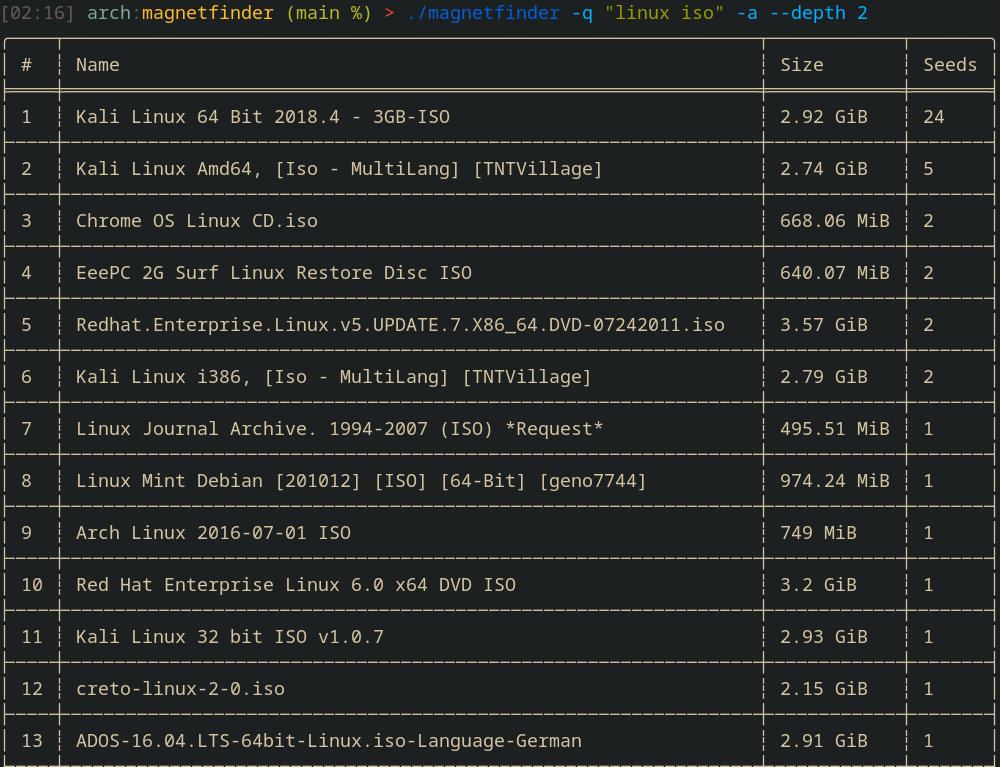Viewport: 1000px width, 767px height.
Task: Click row number "13" in the # column
Action: pos(32,741)
